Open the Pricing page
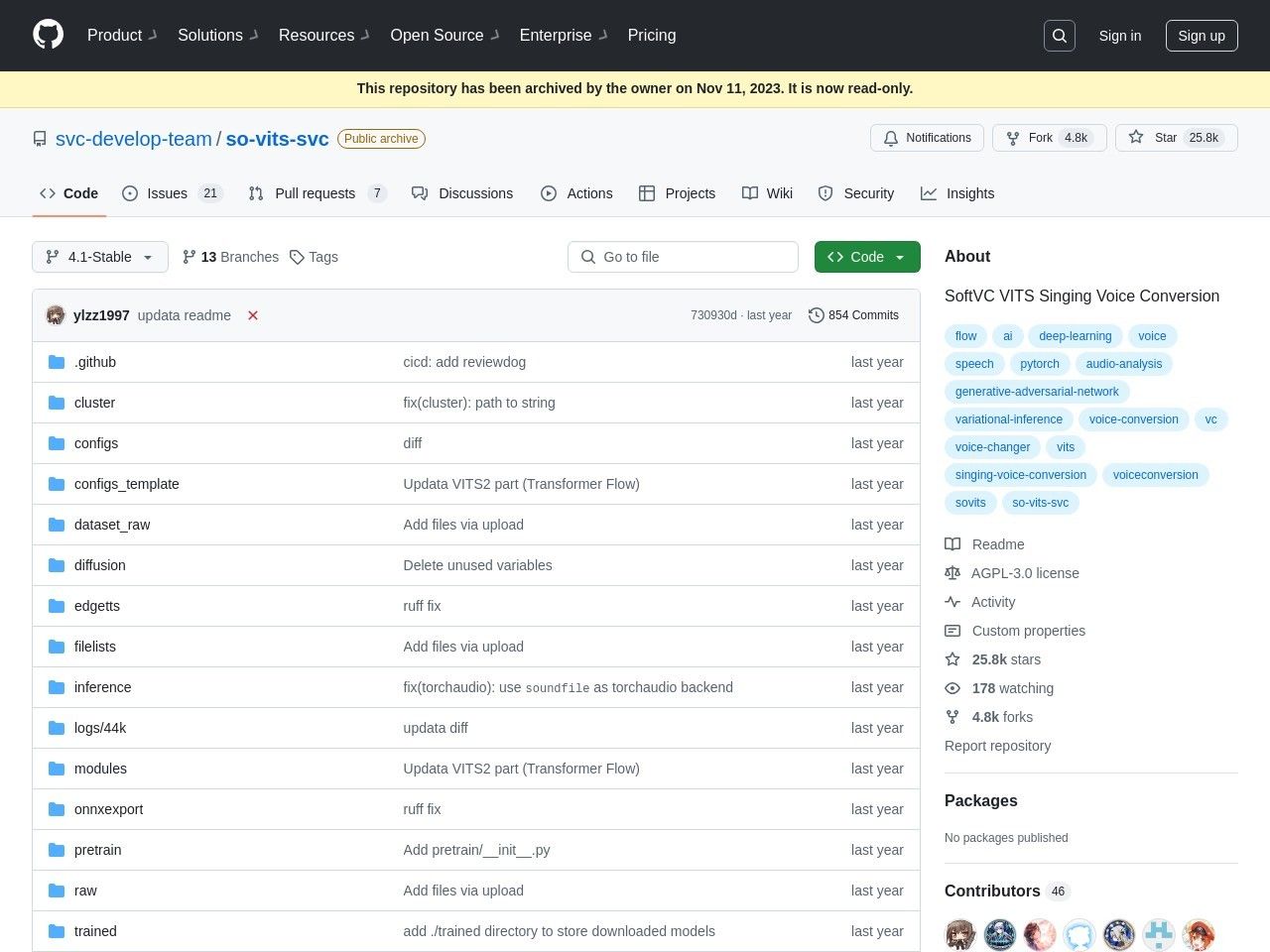The width and height of the screenshot is (1270, 952). (x=652, y=35)
